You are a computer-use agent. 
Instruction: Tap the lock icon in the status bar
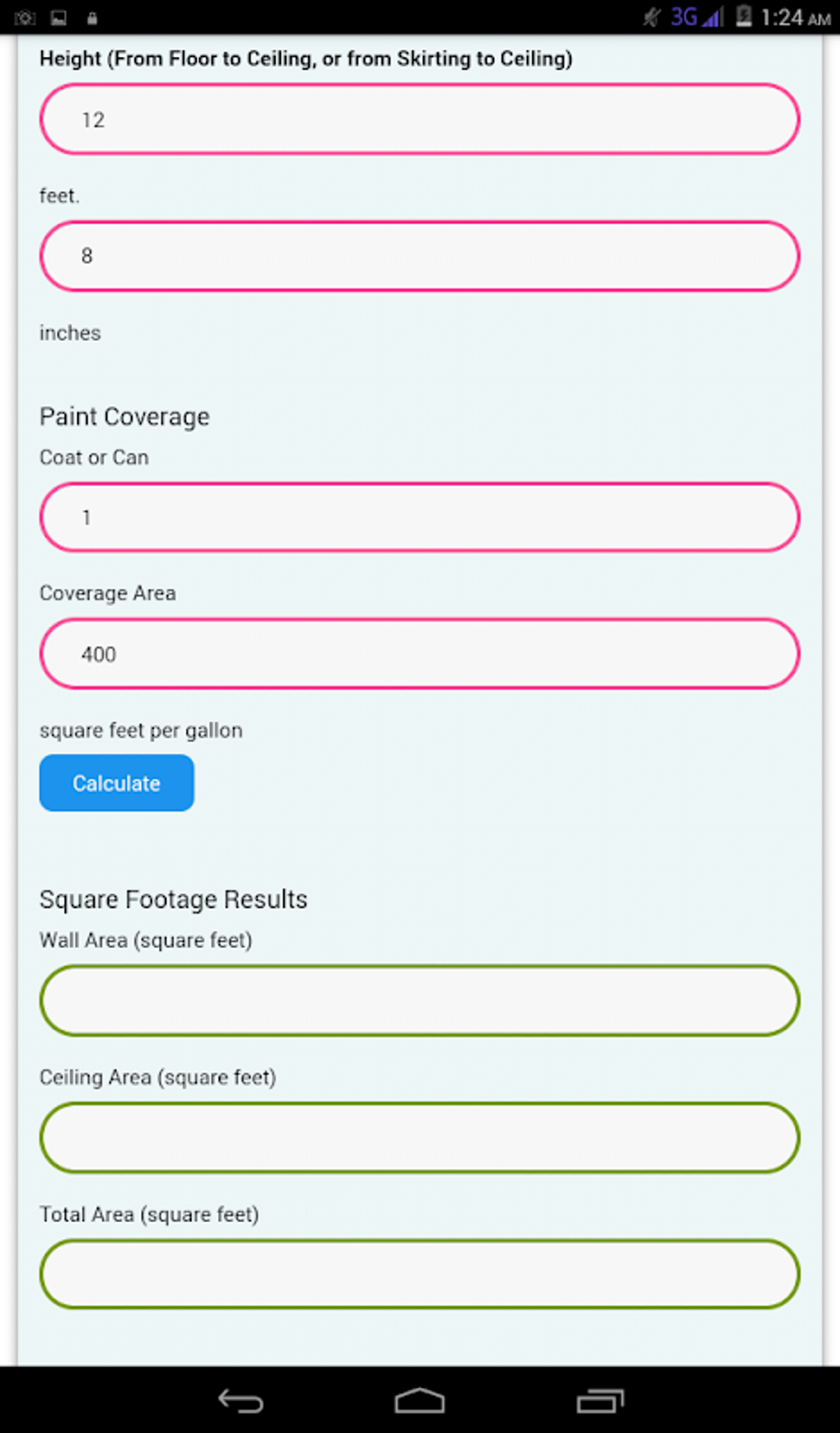coord(91,16)
